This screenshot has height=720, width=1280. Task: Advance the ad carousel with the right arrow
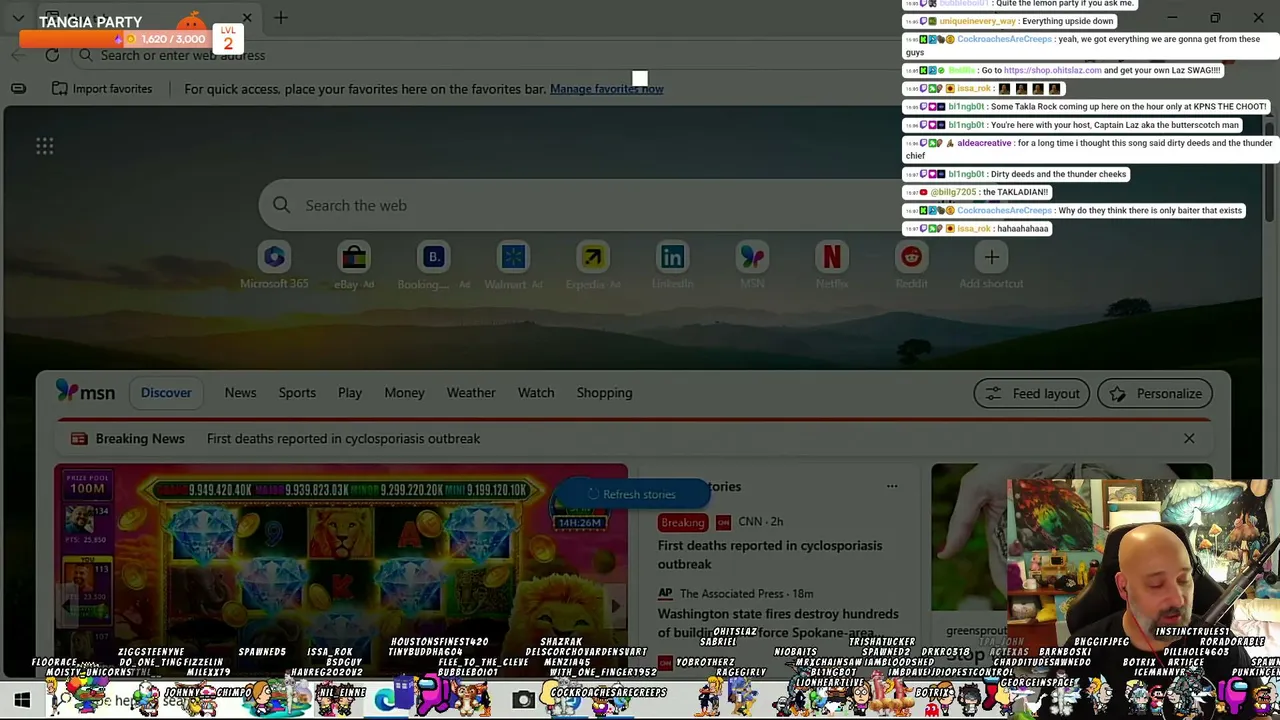pos(615,605)
